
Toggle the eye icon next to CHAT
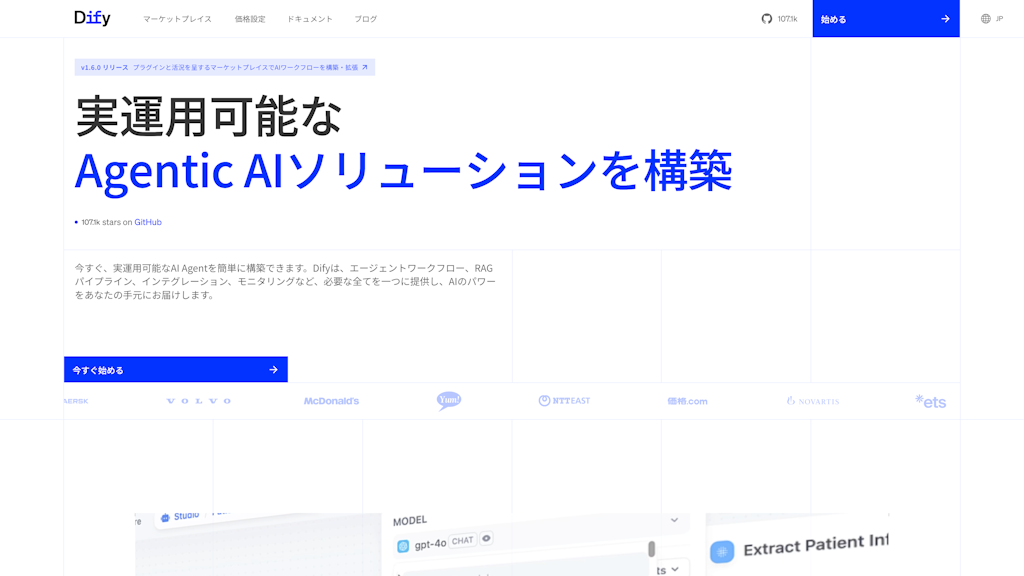[486, 539]
